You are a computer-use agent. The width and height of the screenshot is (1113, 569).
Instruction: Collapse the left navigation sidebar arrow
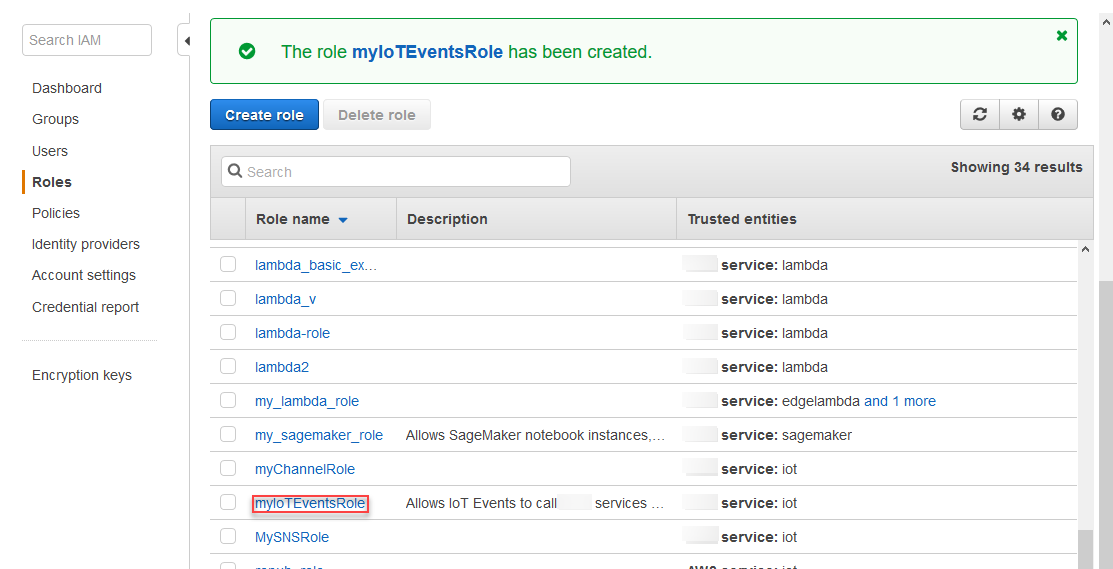click(186, 41)
